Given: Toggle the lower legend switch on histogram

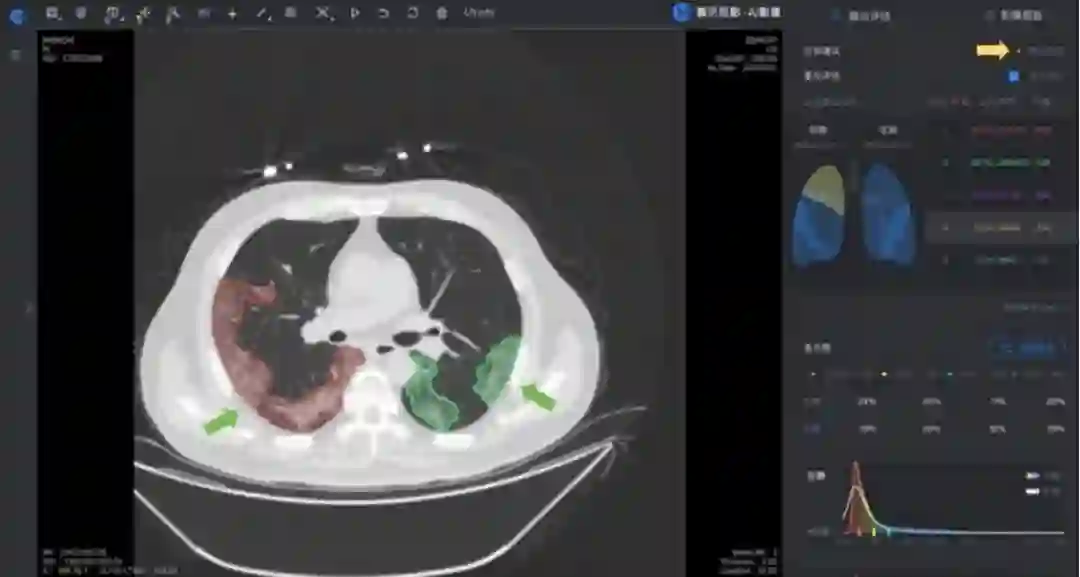Looking at the screenshot, I should click(x=1033, y=491).
